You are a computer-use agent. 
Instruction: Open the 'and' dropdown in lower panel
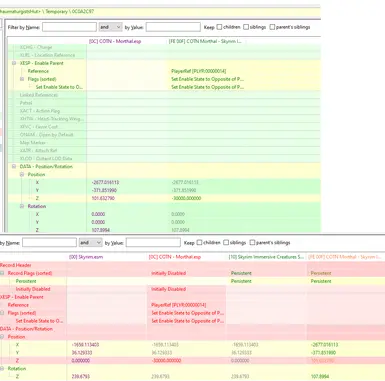[x=90, y=243]
